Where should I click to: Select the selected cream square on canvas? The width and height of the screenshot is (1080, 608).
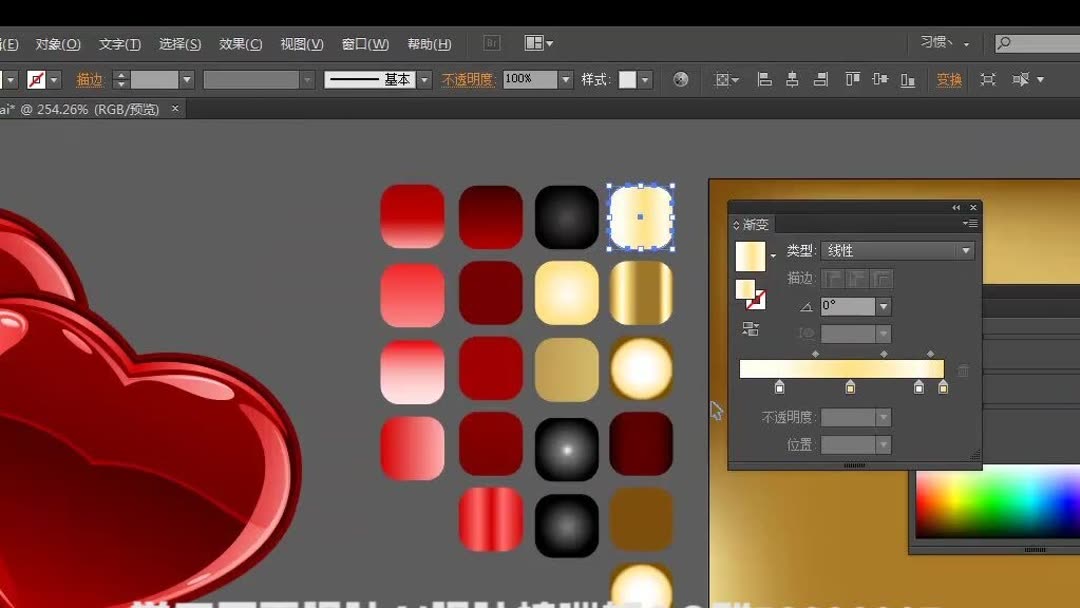click(641, 217)
